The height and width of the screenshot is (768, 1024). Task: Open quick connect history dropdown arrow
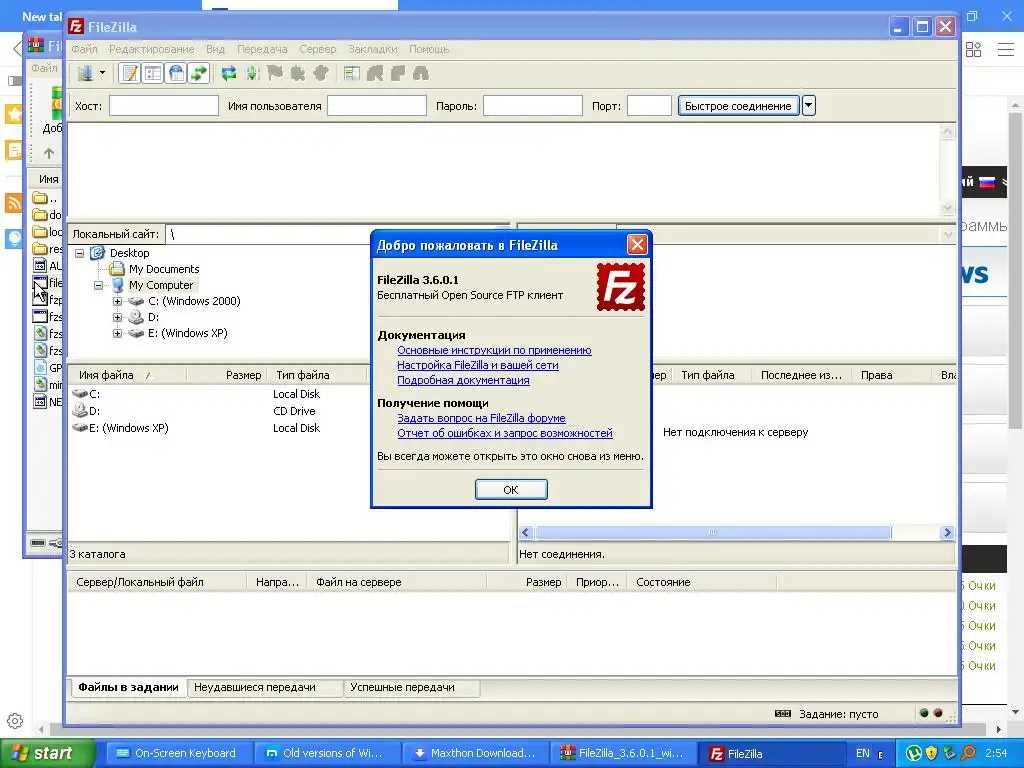click(808, 106)
